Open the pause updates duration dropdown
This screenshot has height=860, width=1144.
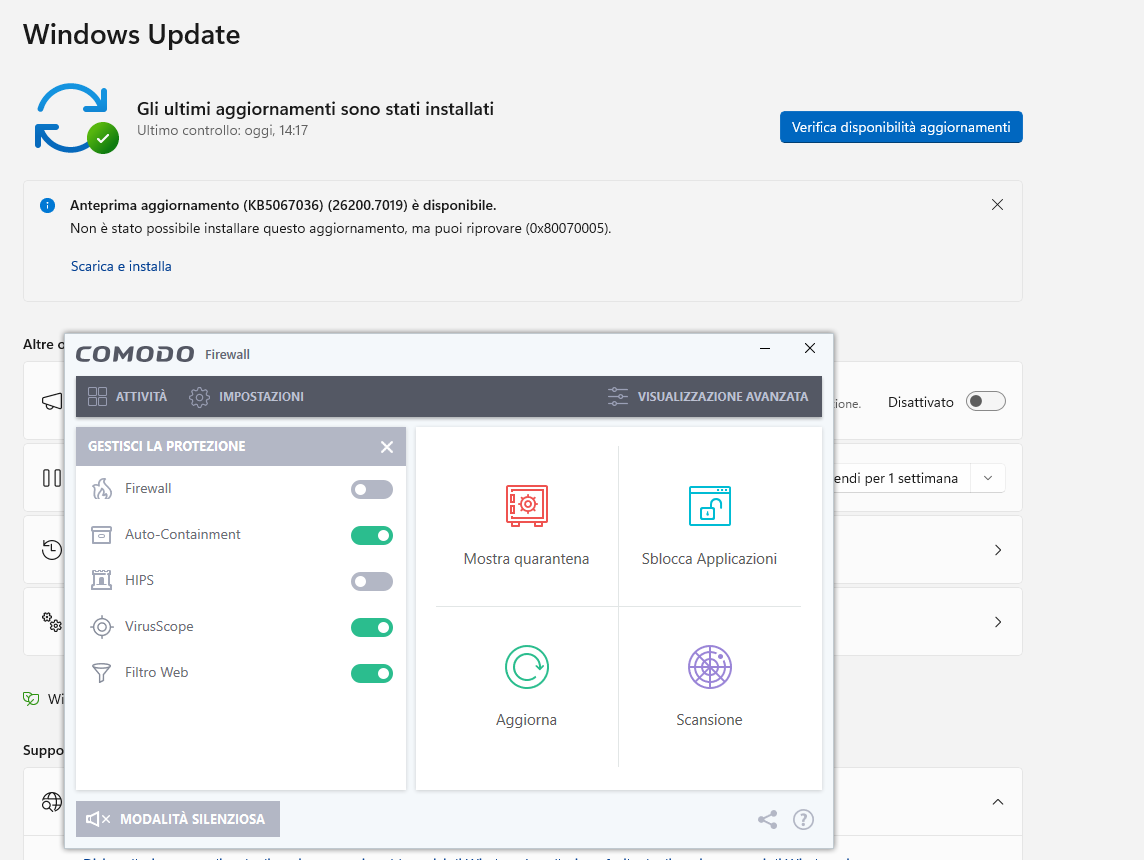(988, 478)
